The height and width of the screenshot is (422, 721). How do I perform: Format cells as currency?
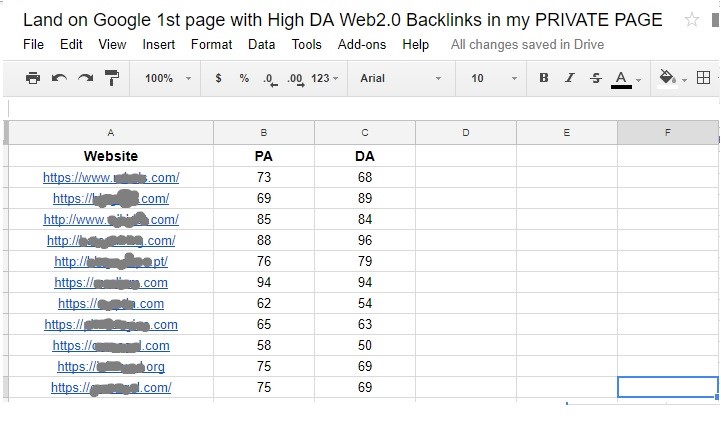(218, 78)
